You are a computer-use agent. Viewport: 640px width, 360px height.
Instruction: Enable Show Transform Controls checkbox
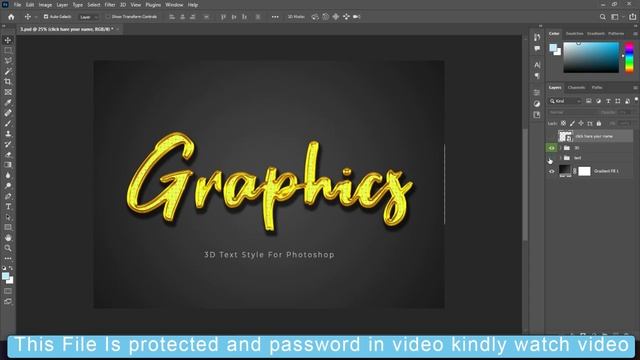108,17
